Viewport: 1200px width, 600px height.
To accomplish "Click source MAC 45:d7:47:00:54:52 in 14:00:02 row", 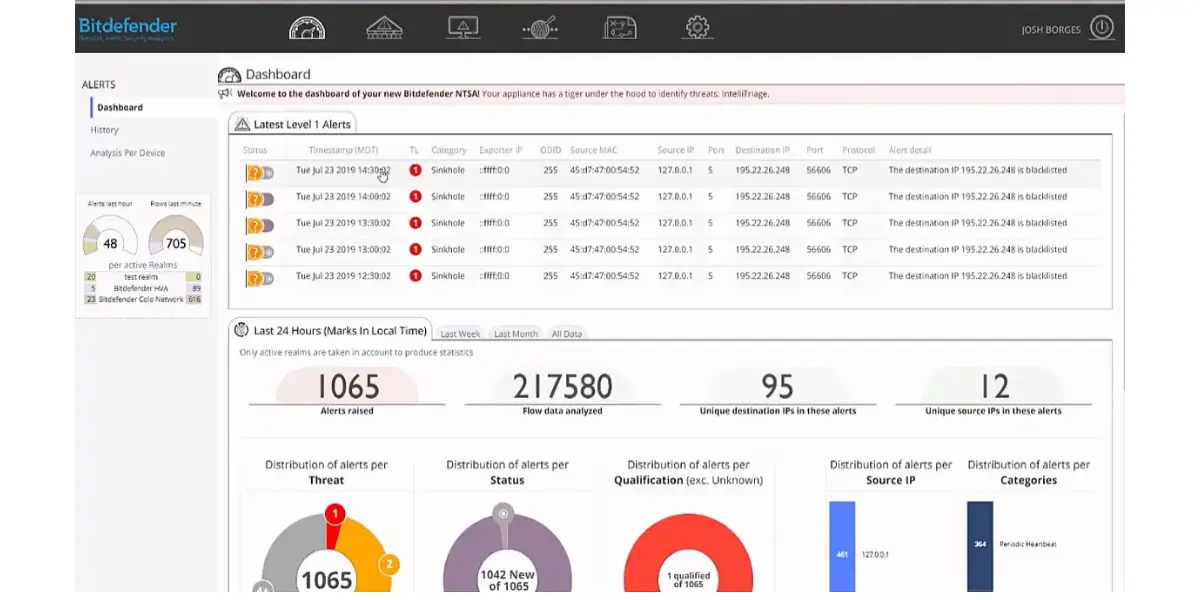I will 604,197.
